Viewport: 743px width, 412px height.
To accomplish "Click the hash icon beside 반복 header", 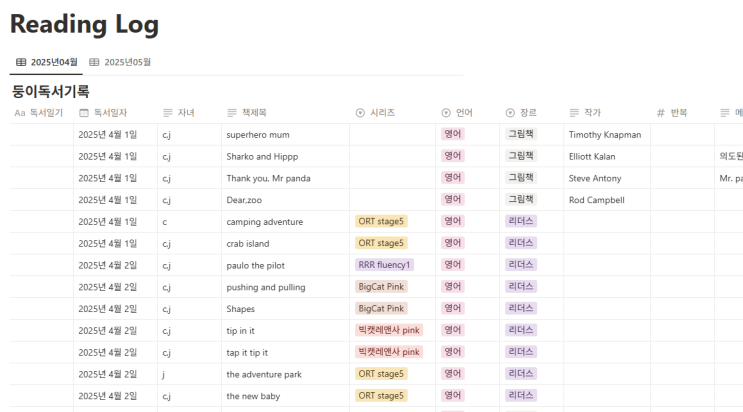I will [x=660, y=113].
